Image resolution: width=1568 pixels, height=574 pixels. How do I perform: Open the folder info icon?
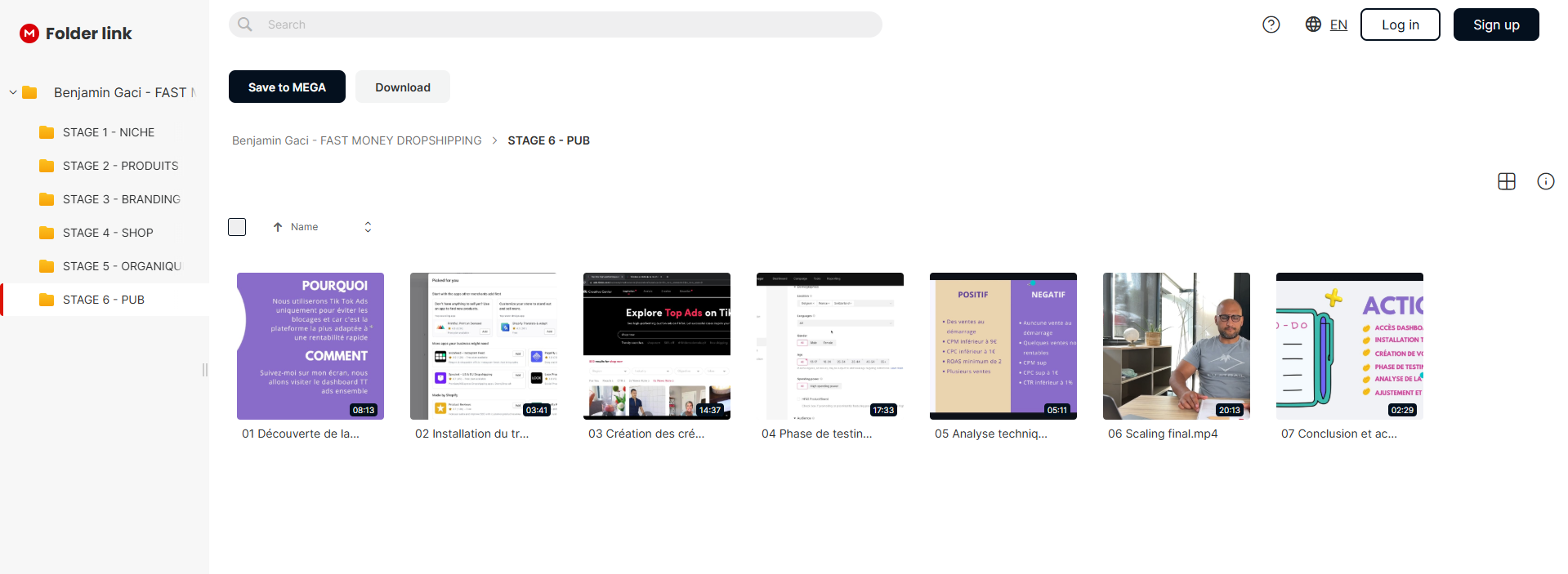point(1546,181)
